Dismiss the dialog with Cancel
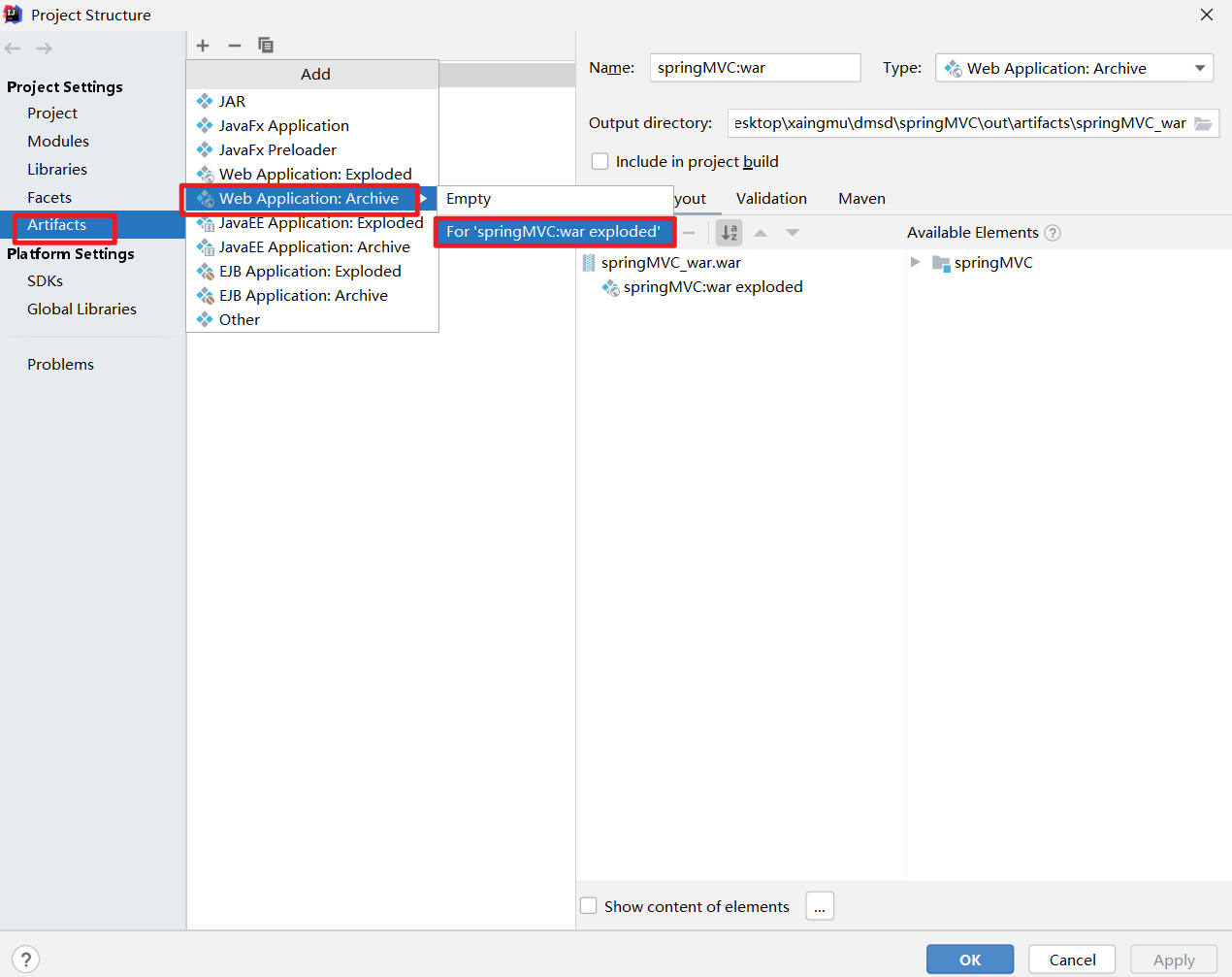The image size is (1232, 977). pos(1071,959)
